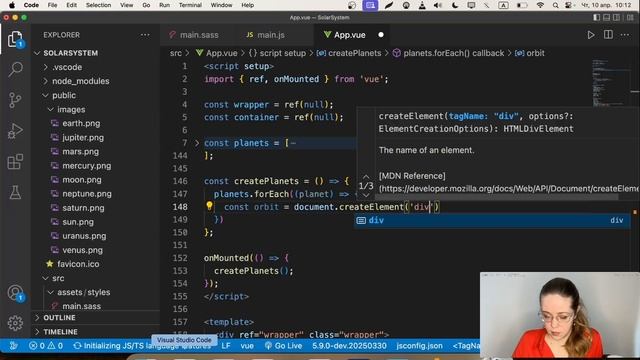Open errors and warnings status indicator
640x360 pixels.
click(46, 346)
